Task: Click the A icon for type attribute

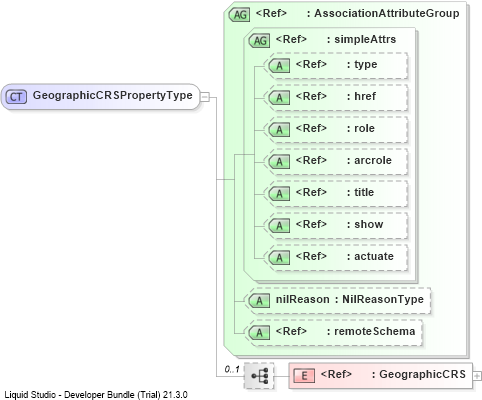Action: pyautogui.click(x=279, y=65)
